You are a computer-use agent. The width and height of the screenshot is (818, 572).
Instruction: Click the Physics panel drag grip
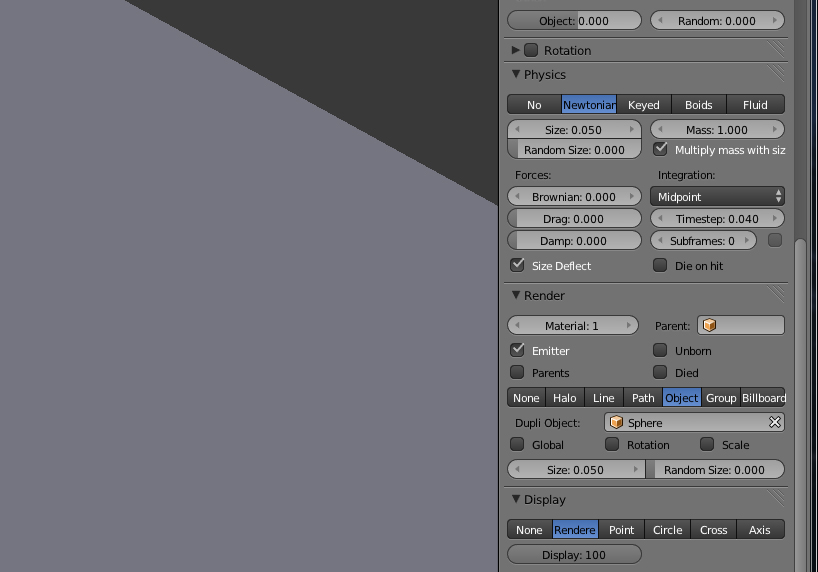click(776, 74)
